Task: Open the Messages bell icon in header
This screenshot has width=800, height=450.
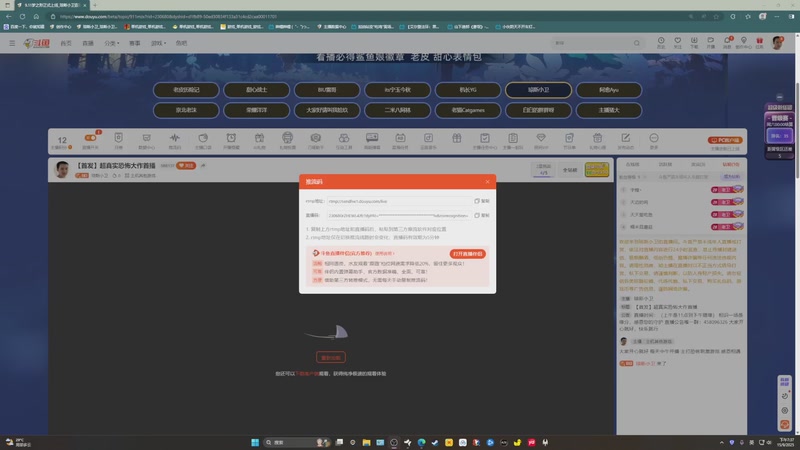Action: pos(727,41)
